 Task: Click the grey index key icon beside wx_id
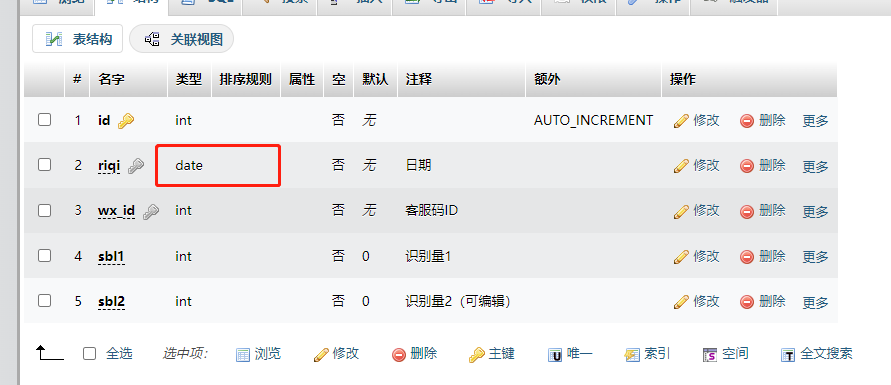(x=151, y=211)
